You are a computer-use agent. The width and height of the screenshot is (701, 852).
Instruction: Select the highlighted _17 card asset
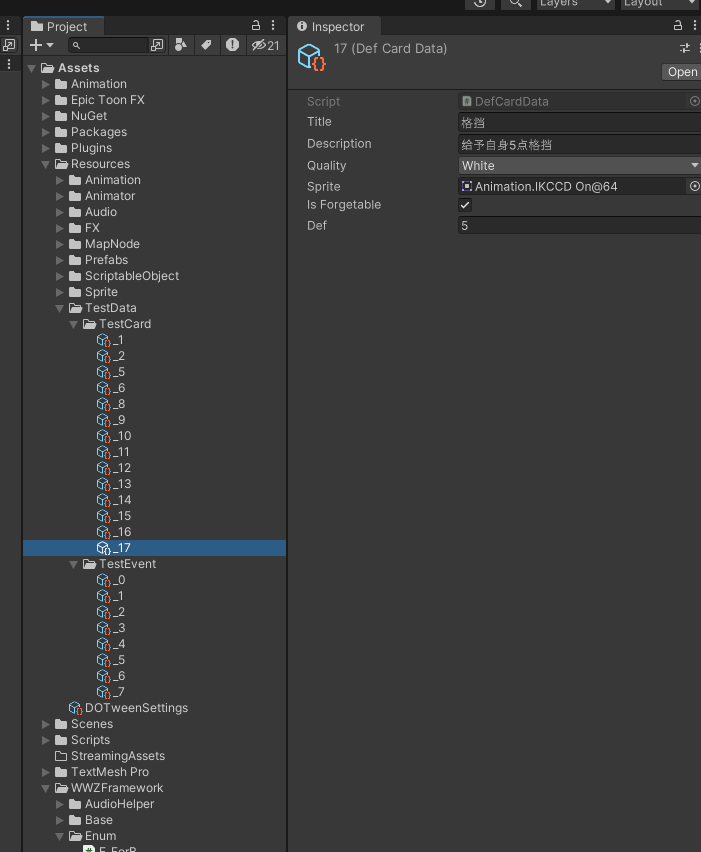[154, 548]
